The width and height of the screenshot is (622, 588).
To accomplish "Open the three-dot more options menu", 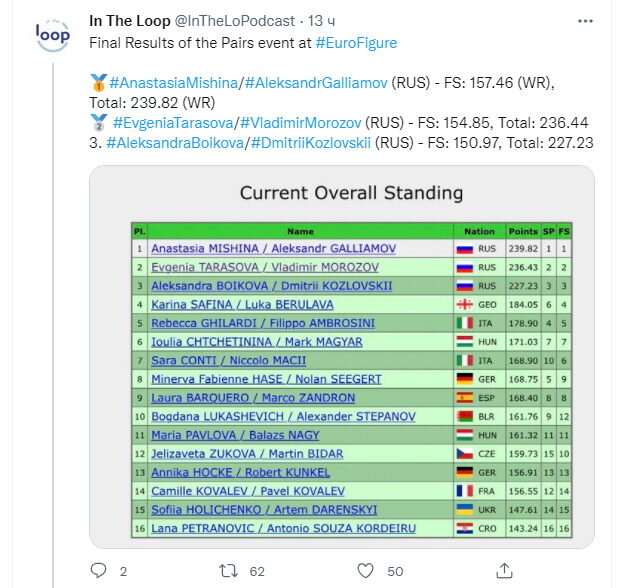I will (585, 21).
